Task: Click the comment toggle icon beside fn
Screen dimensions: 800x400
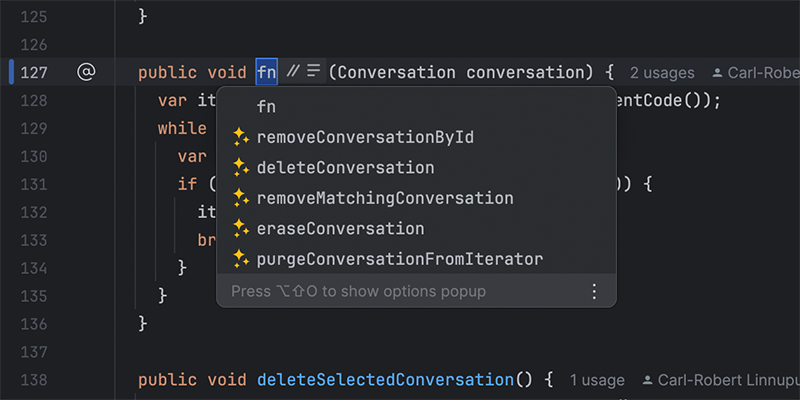Action: (293, 72)
